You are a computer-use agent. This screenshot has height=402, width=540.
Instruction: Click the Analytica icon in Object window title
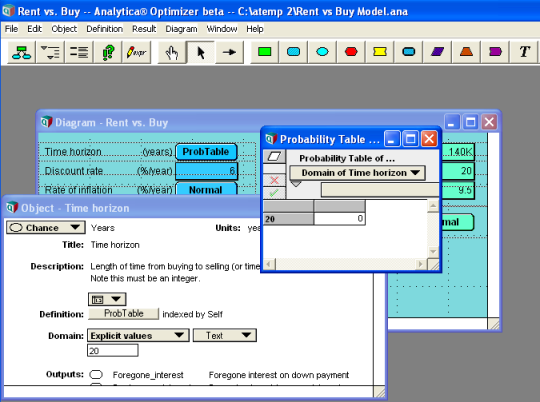tap(12, 207)
